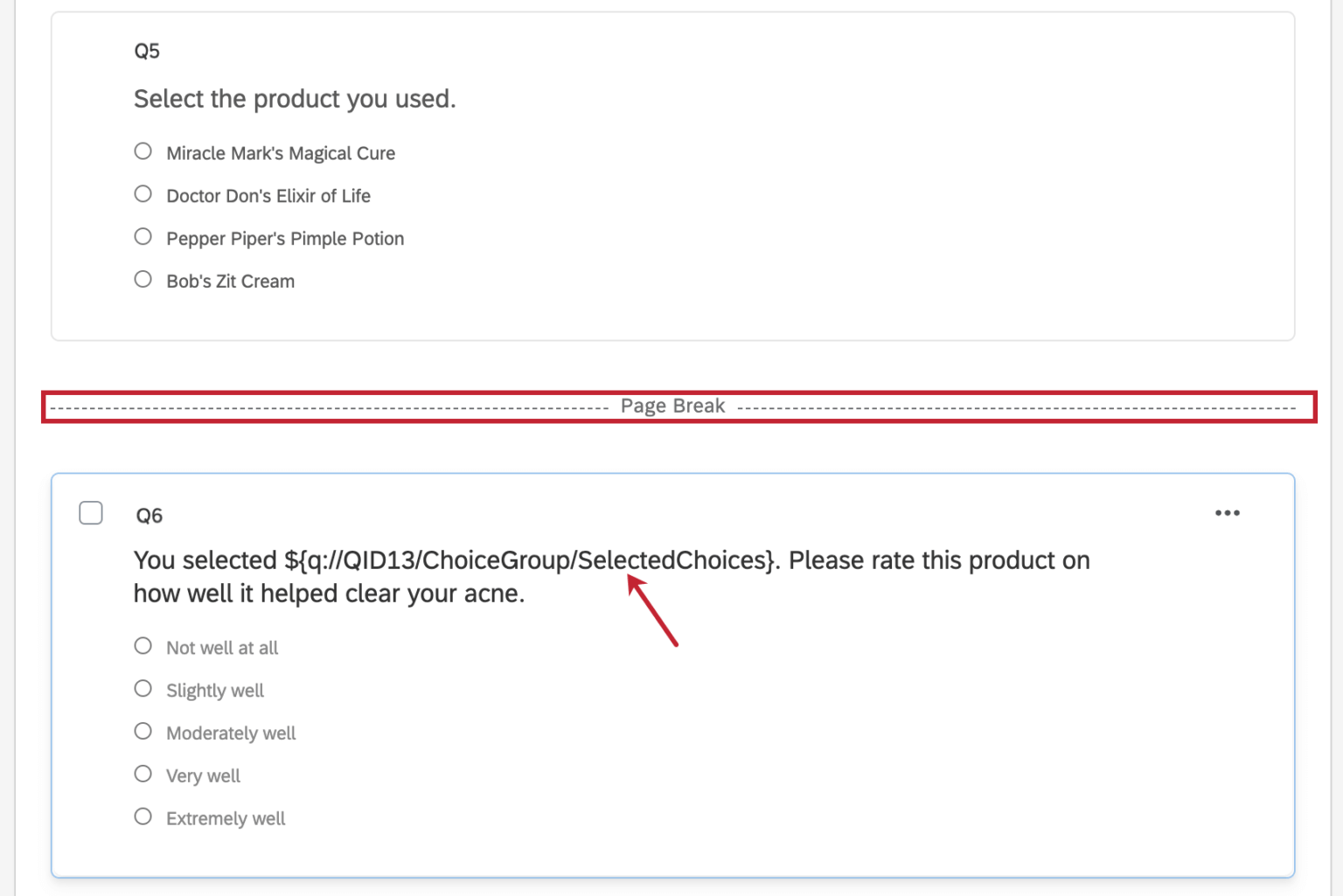Select Bob's Zit Cream choice
The height and width of the screenshot is (896, 1343).
point(143,278)
